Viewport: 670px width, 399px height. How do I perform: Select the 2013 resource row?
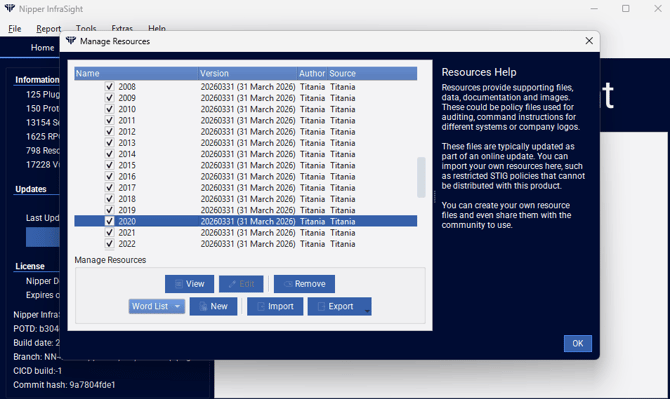pos(246,143)
